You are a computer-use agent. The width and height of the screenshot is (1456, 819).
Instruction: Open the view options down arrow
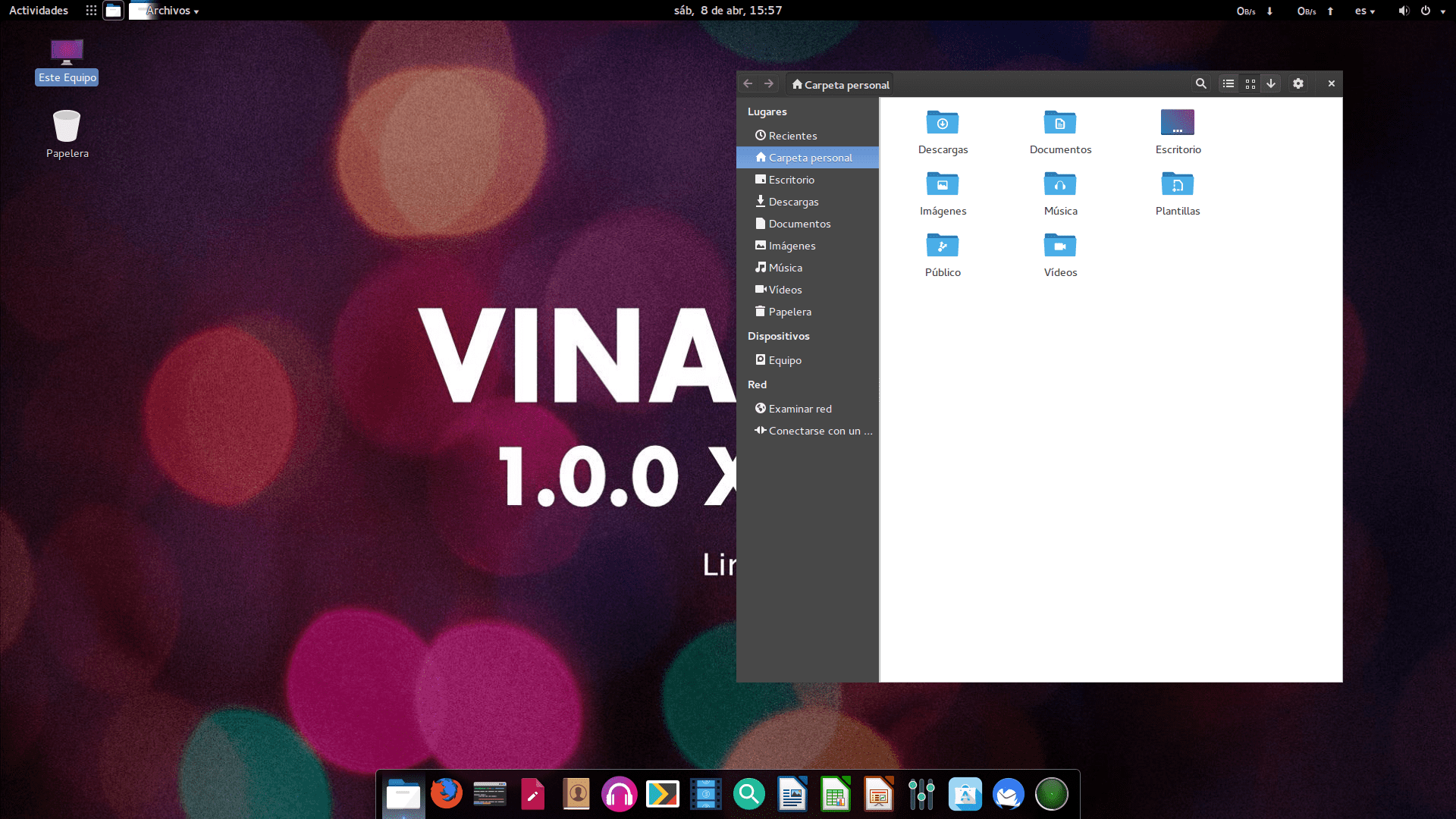(1271, 84)
